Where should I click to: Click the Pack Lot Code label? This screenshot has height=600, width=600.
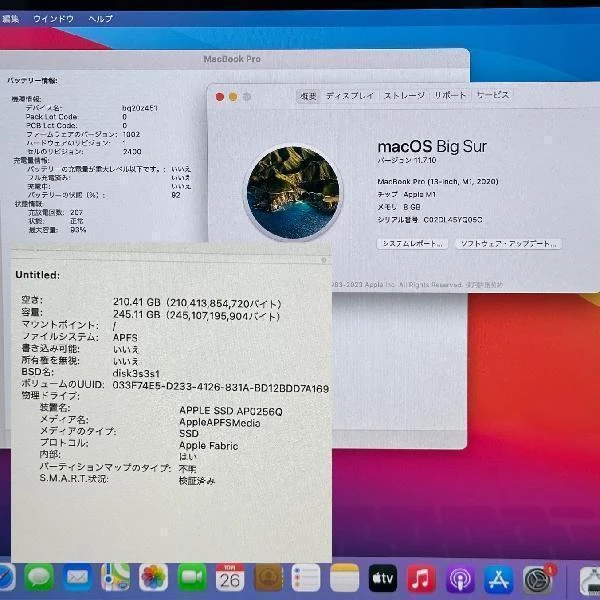tap(52, 117)
